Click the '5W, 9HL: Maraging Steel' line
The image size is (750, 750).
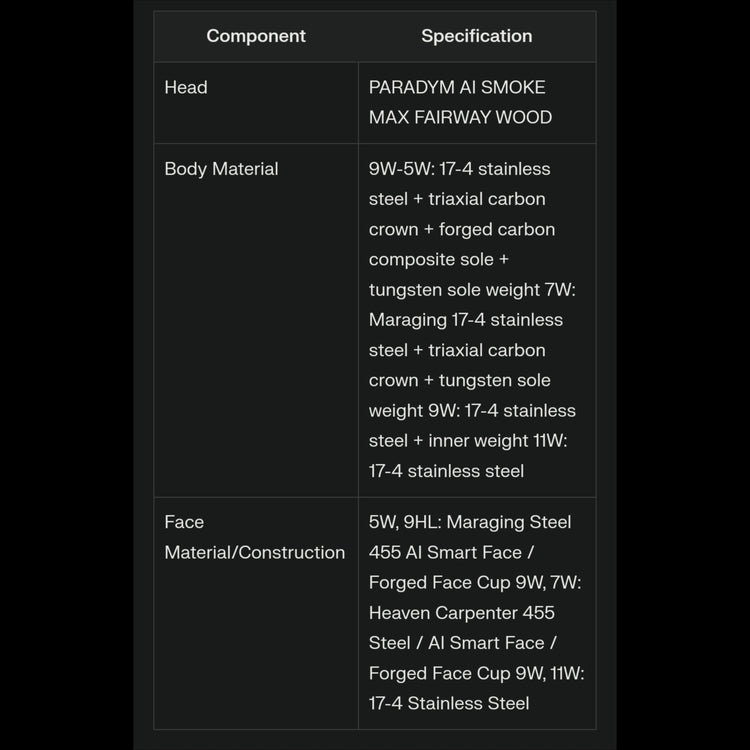point(470,522)
